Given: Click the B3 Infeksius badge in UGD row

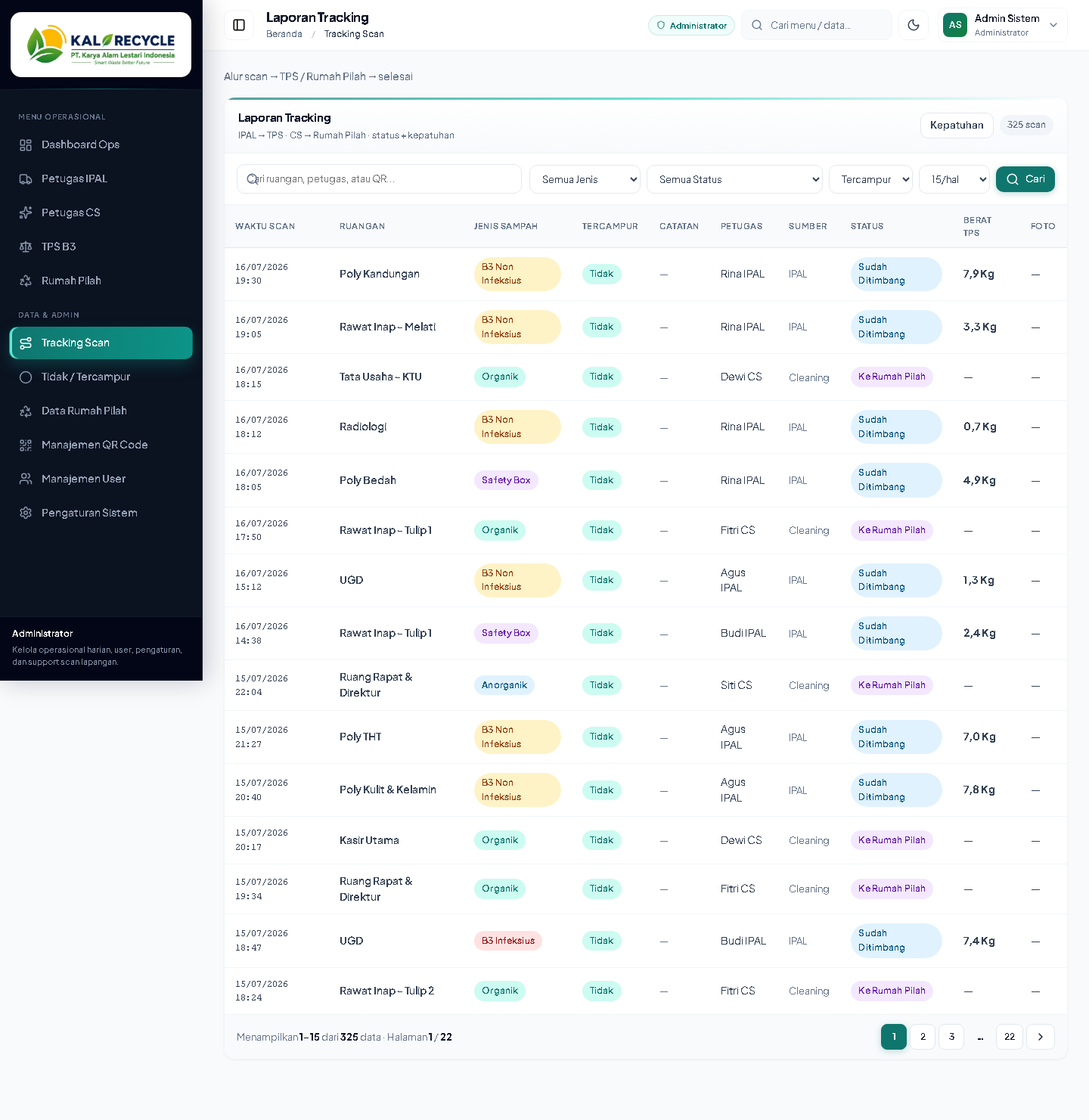Looking at the screenshot, I should [x=508, y=941].
